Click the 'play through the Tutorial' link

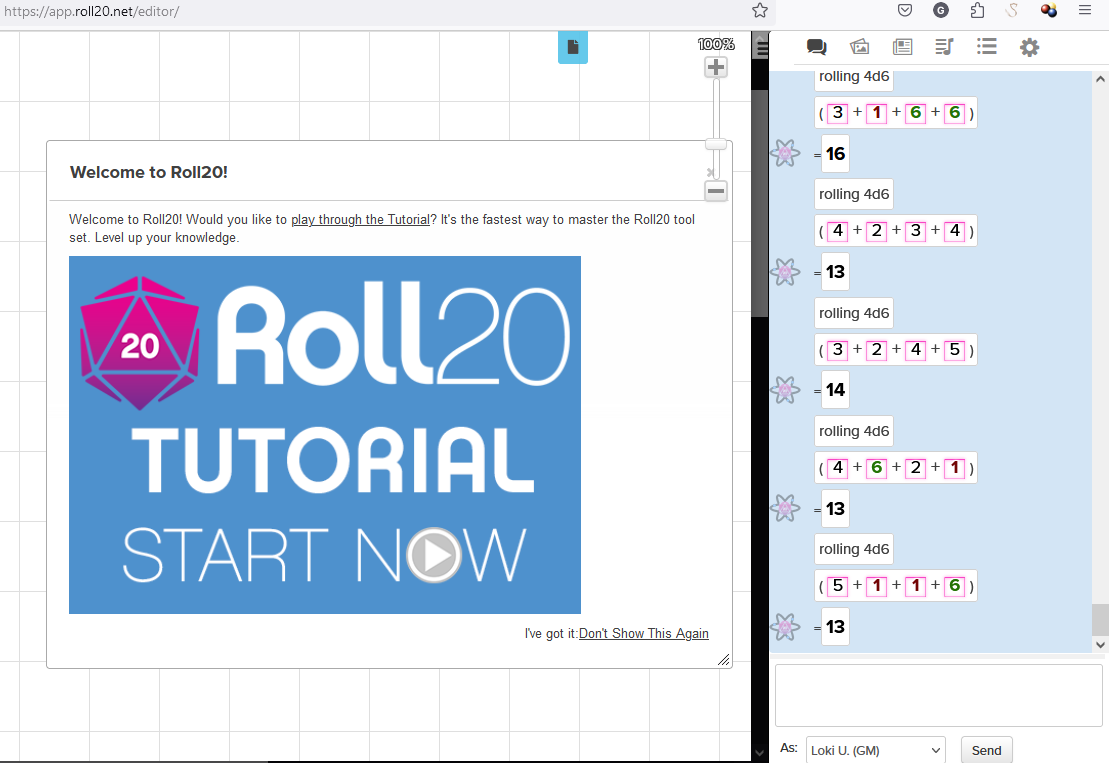pyautogui.click(x=360, y=220)
